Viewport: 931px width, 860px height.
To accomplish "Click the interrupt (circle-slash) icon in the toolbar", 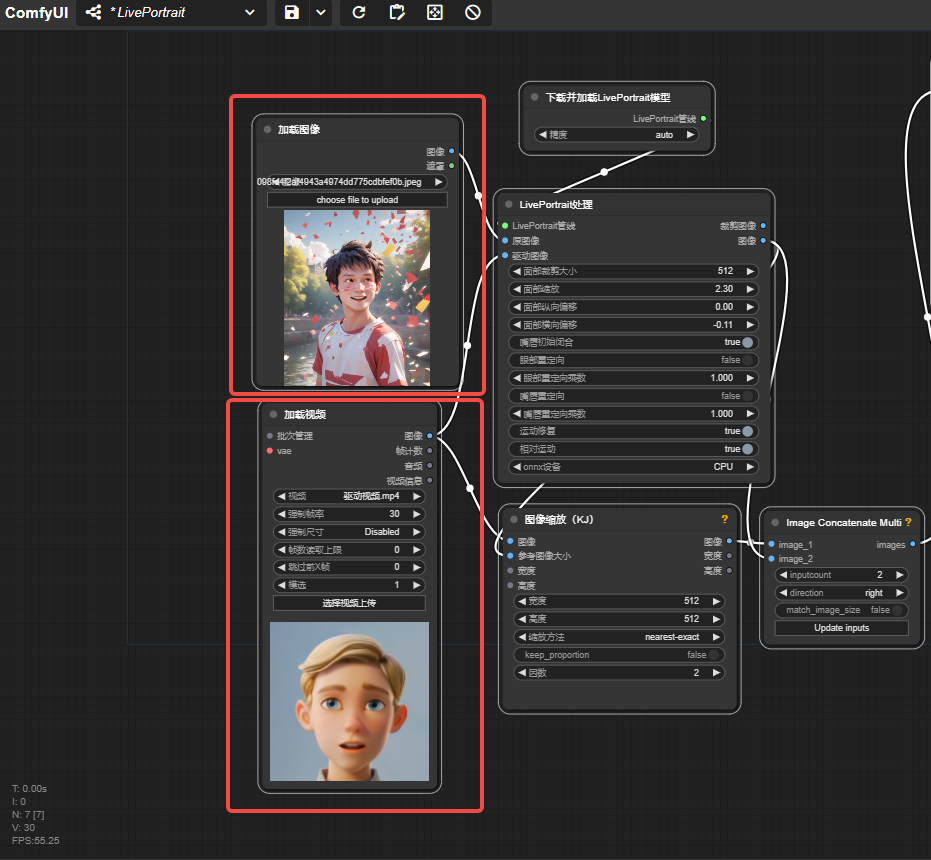I will pos(473,12).
